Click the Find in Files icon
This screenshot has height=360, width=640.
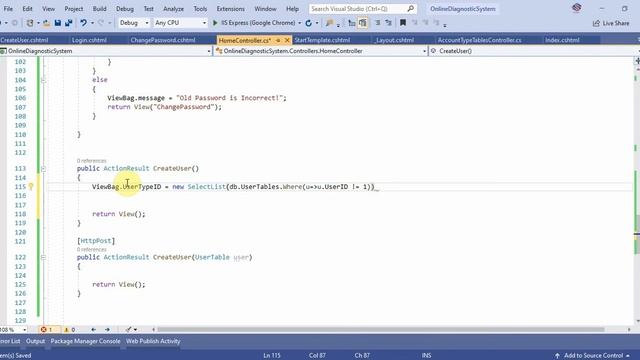click(329, 23)
